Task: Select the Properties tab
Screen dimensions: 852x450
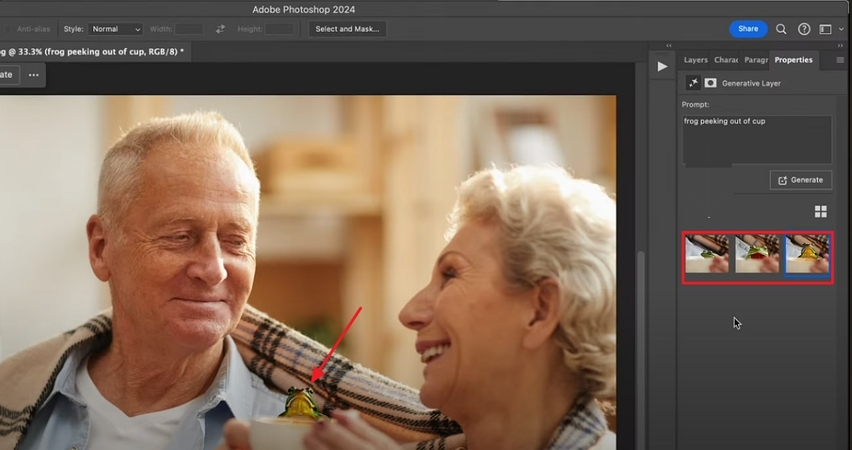Action: click(x=793, y=60)
